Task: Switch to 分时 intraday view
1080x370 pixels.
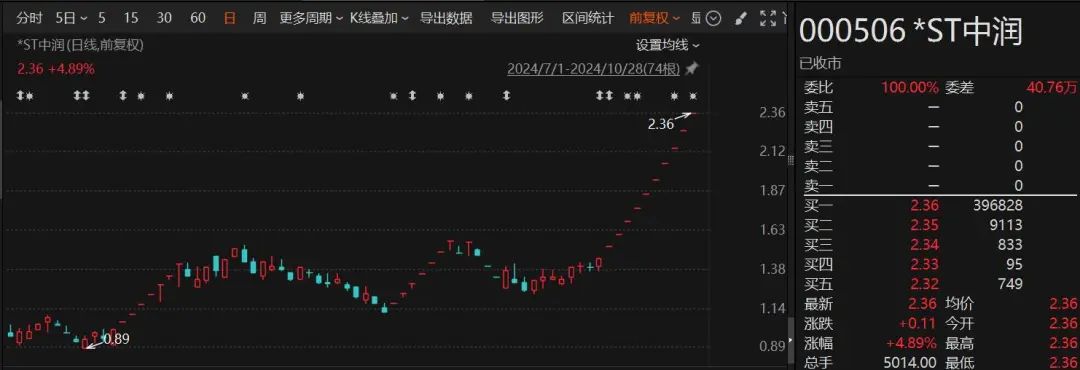Action: 30,18
